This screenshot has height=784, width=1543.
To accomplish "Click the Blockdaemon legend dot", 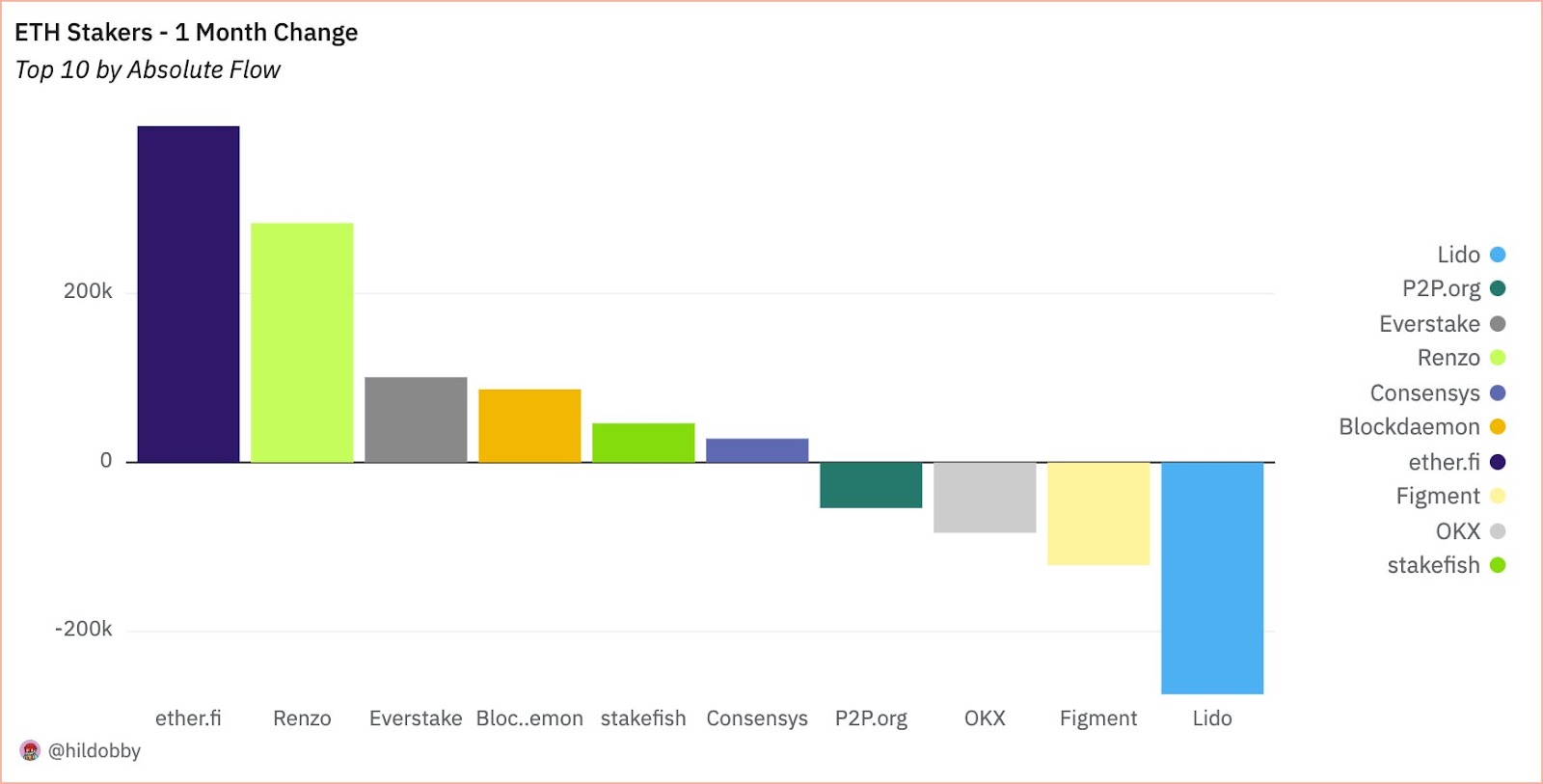I will tap(1498, 426).
